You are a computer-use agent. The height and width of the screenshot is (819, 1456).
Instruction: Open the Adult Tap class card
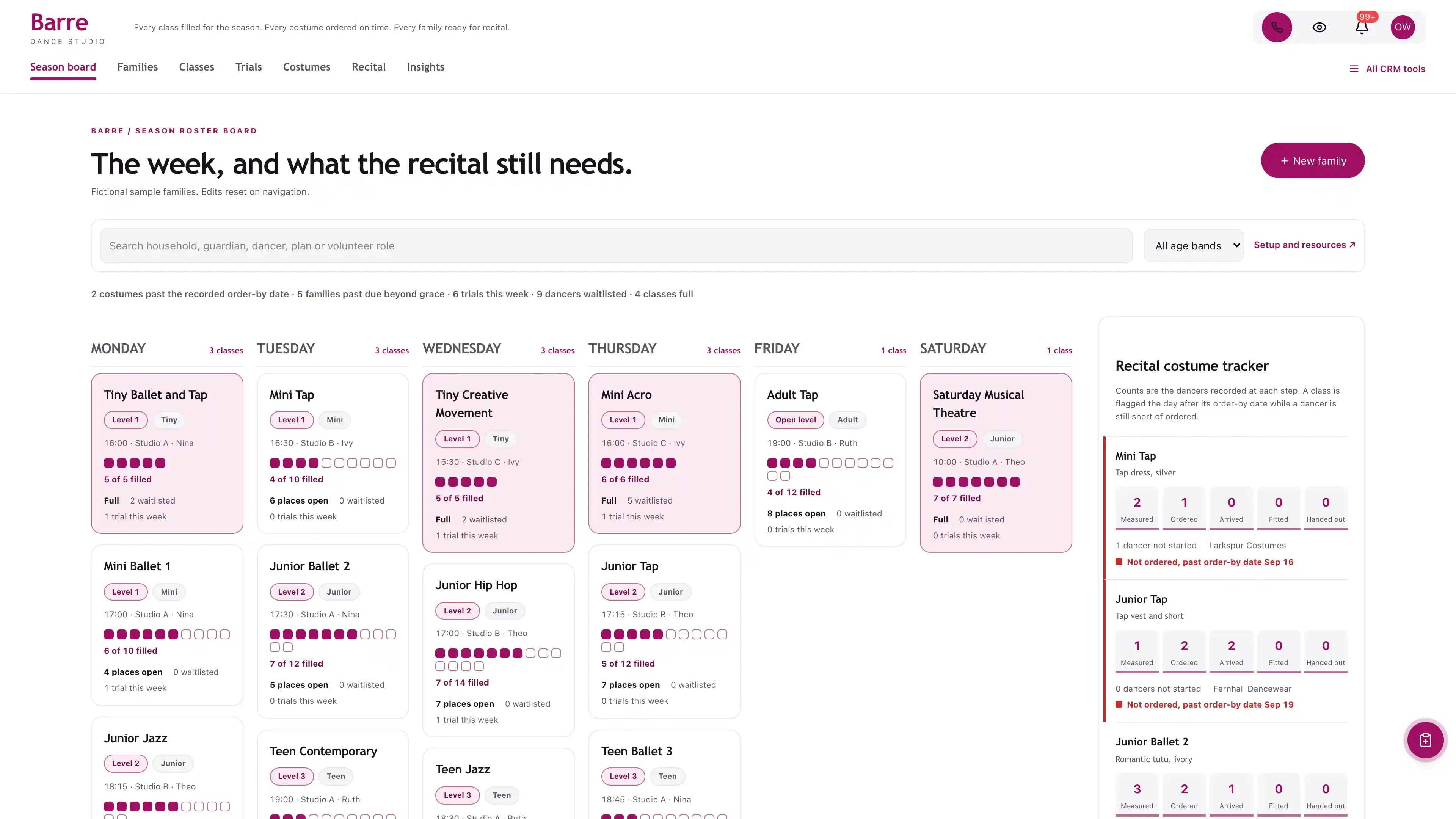830,460
